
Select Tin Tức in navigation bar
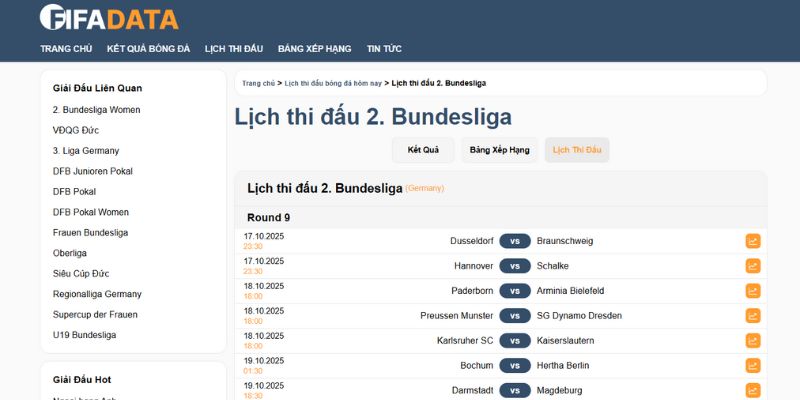pos(384,49)
